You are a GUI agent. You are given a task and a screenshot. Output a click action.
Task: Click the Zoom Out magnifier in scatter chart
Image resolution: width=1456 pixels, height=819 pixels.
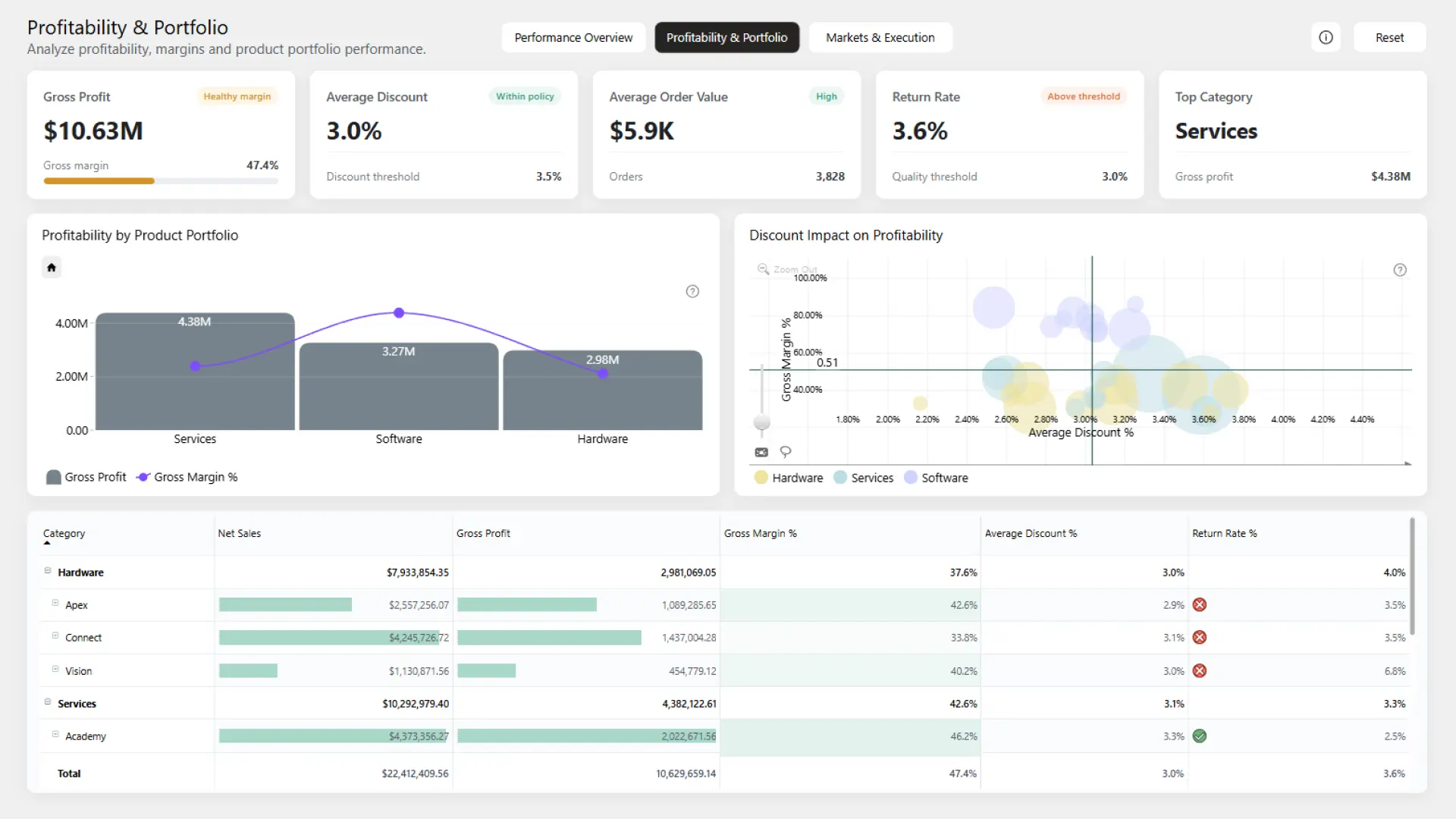click(763, 269)
